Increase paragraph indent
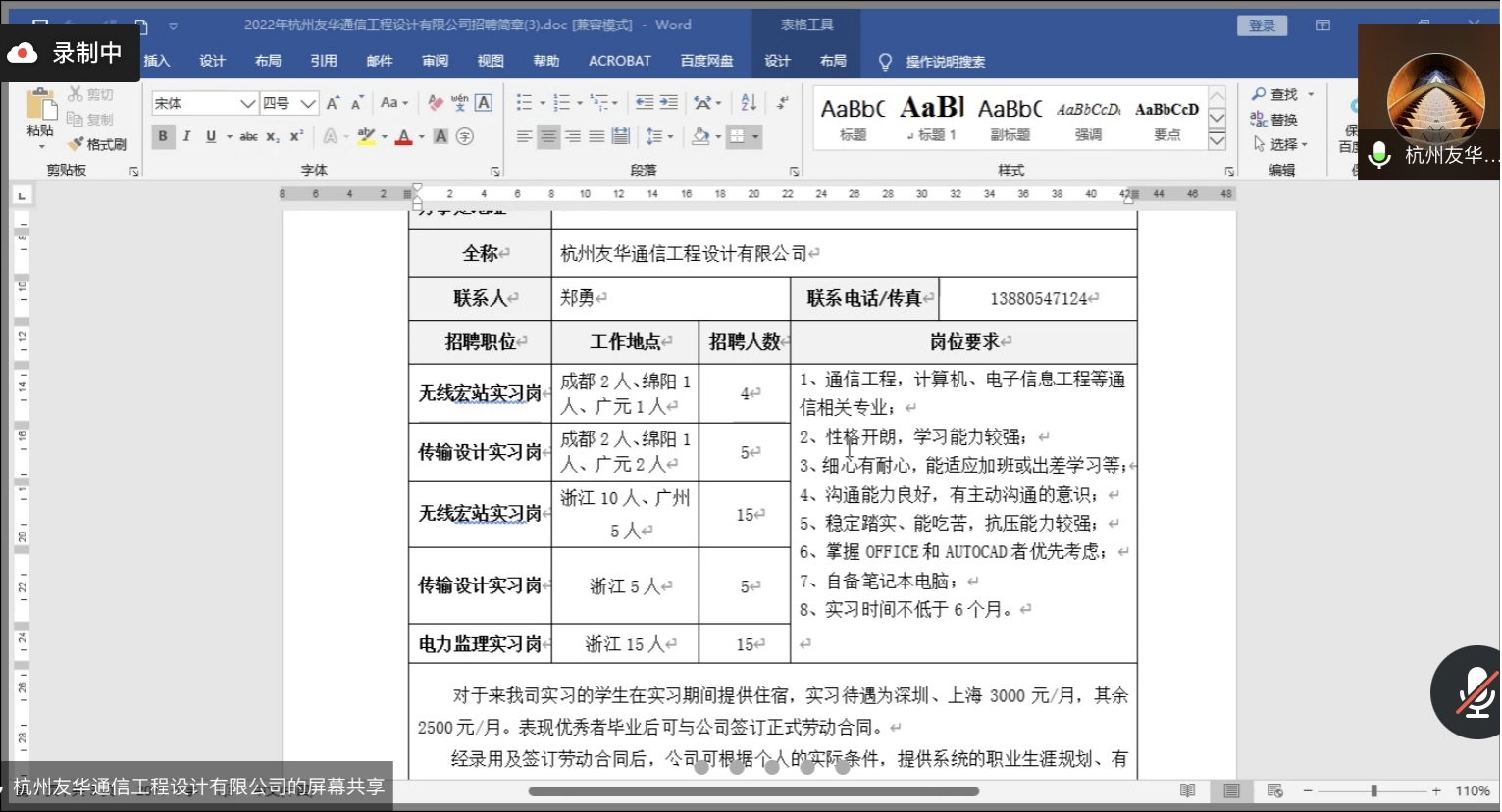Image resolution: width=1502 pixels, height=812 pixels. [669, 103]
